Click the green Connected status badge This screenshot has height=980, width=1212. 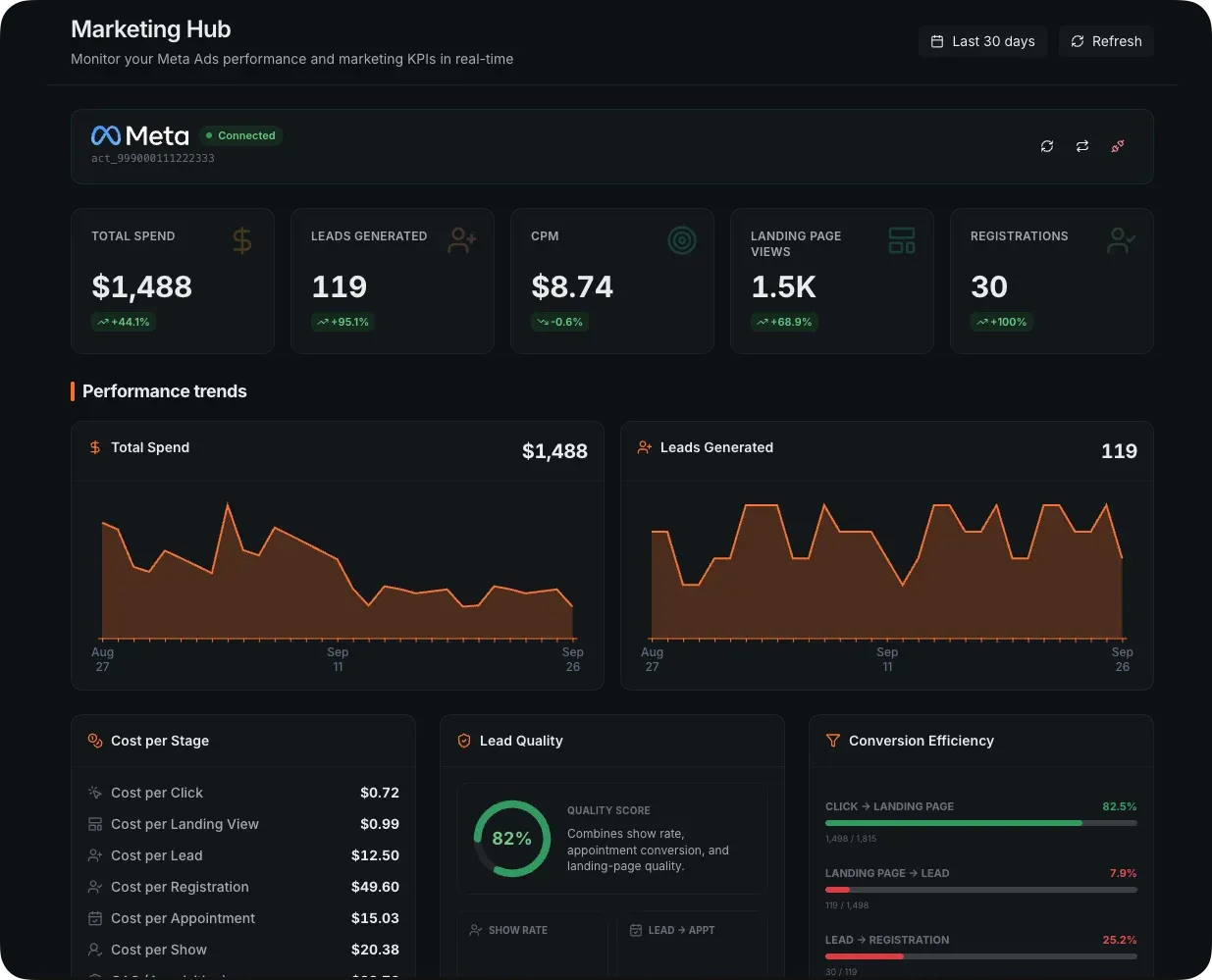241,135
